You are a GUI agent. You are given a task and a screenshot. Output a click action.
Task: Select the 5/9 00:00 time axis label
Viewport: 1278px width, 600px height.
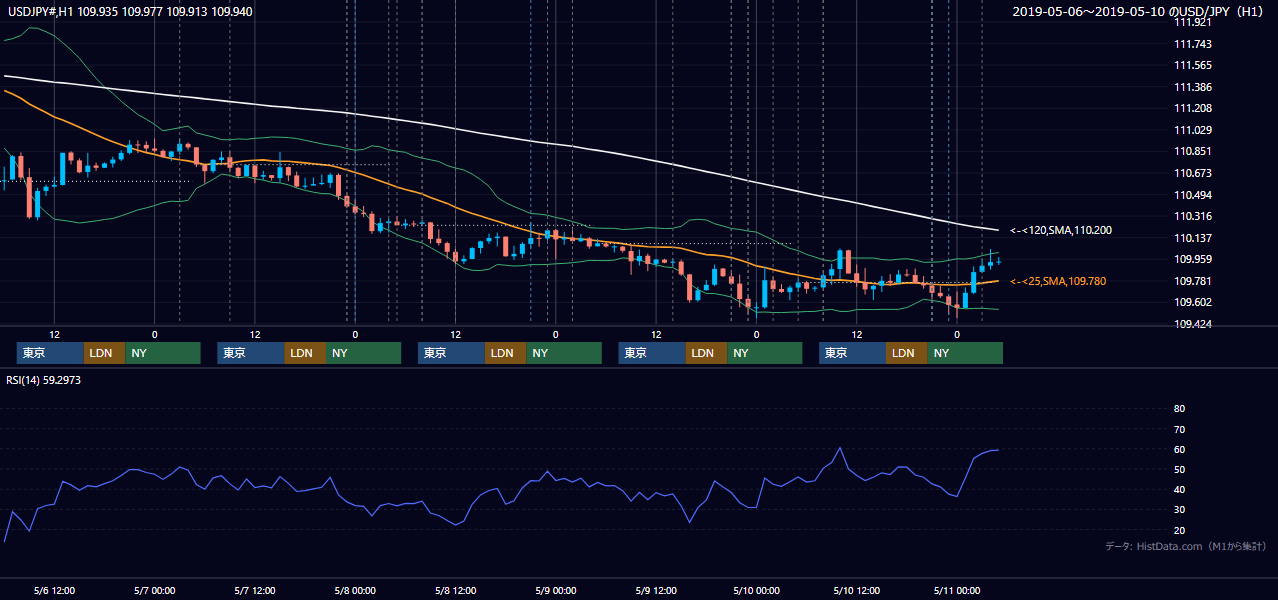tap(555, 590)
